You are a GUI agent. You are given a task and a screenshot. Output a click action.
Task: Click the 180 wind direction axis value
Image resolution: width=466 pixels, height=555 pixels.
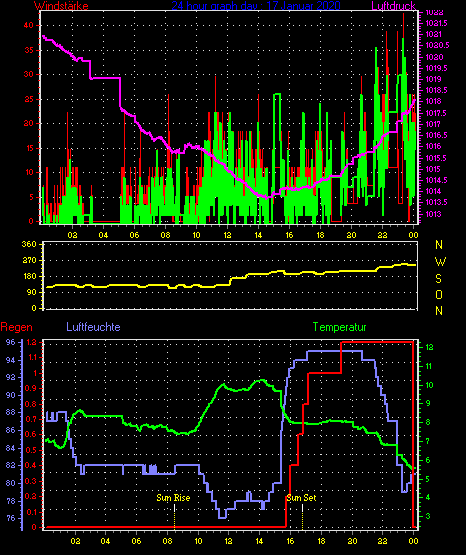29,276
